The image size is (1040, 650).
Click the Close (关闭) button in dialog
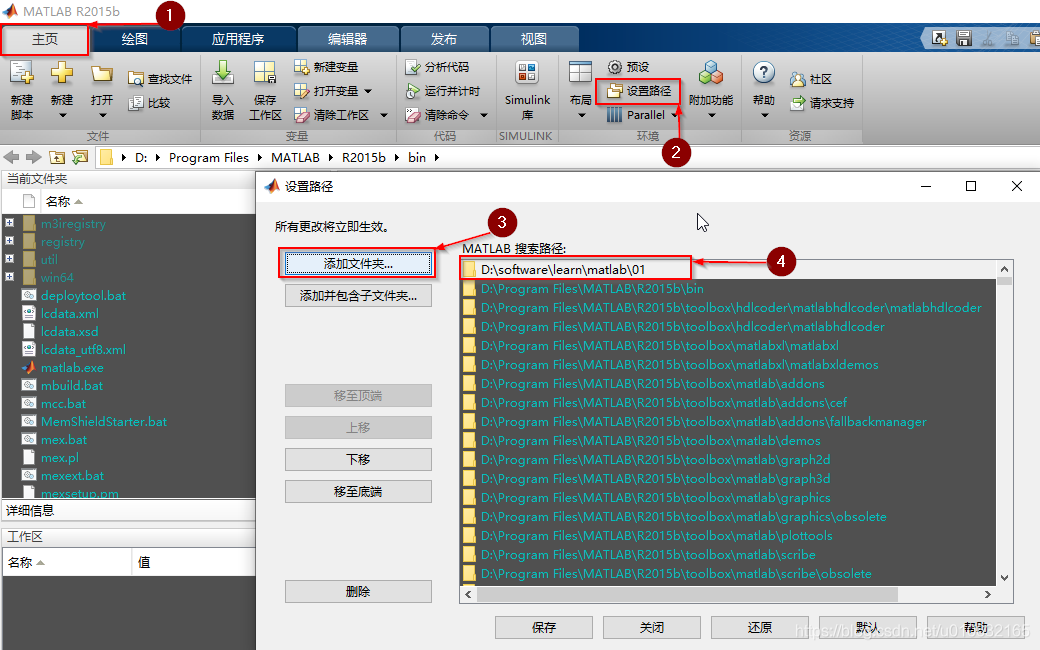coord(652,627)
